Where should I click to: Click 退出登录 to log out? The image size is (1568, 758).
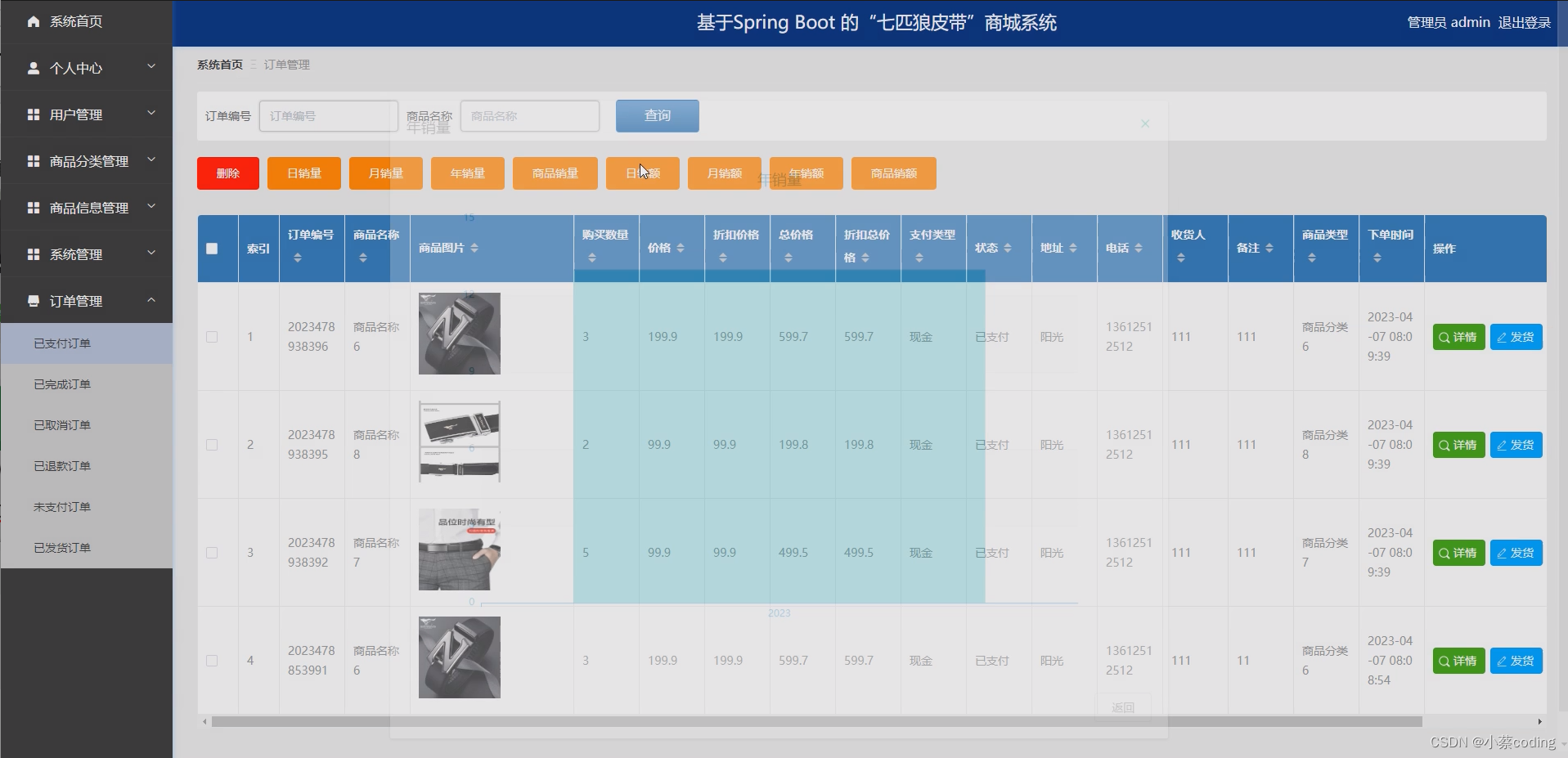[x=1525, y=23]
